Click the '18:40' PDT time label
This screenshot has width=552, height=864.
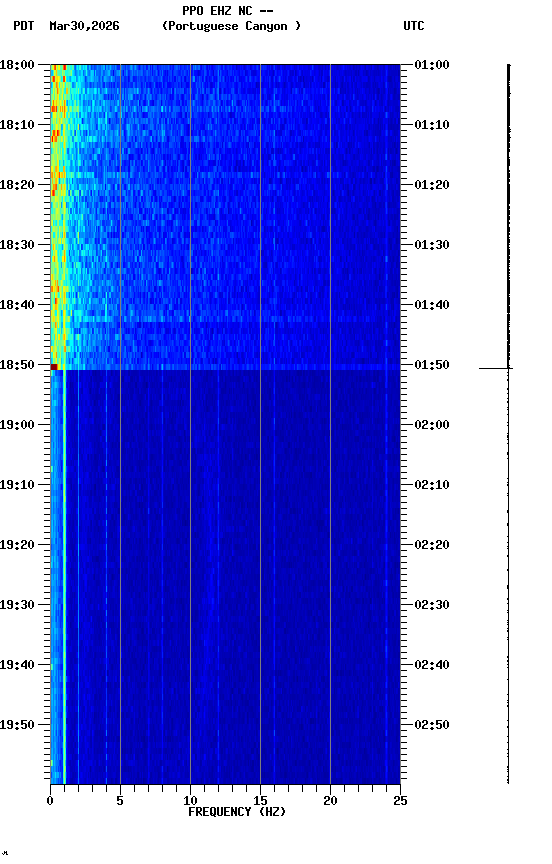17,305
